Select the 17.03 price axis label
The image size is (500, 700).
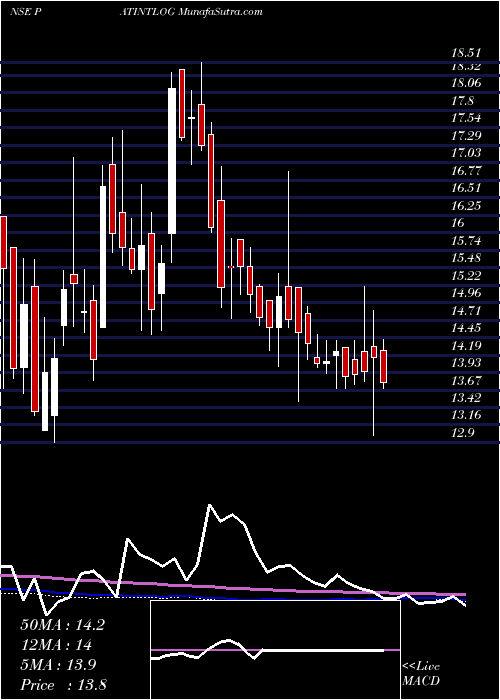tap(466, 153)
